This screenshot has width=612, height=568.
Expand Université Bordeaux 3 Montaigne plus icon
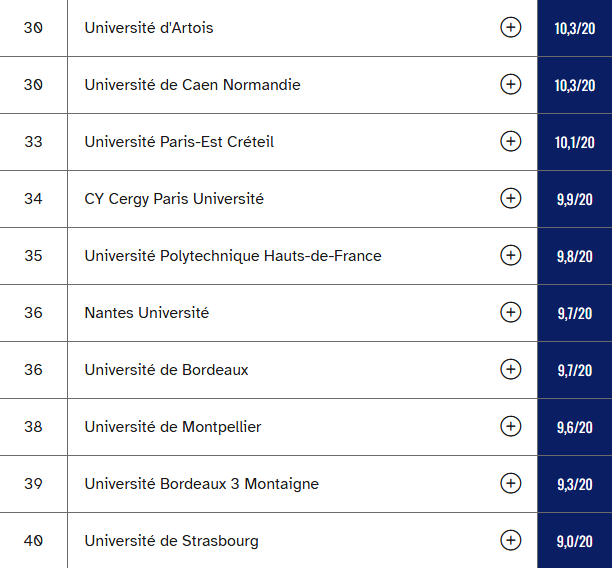coord(511,484)
